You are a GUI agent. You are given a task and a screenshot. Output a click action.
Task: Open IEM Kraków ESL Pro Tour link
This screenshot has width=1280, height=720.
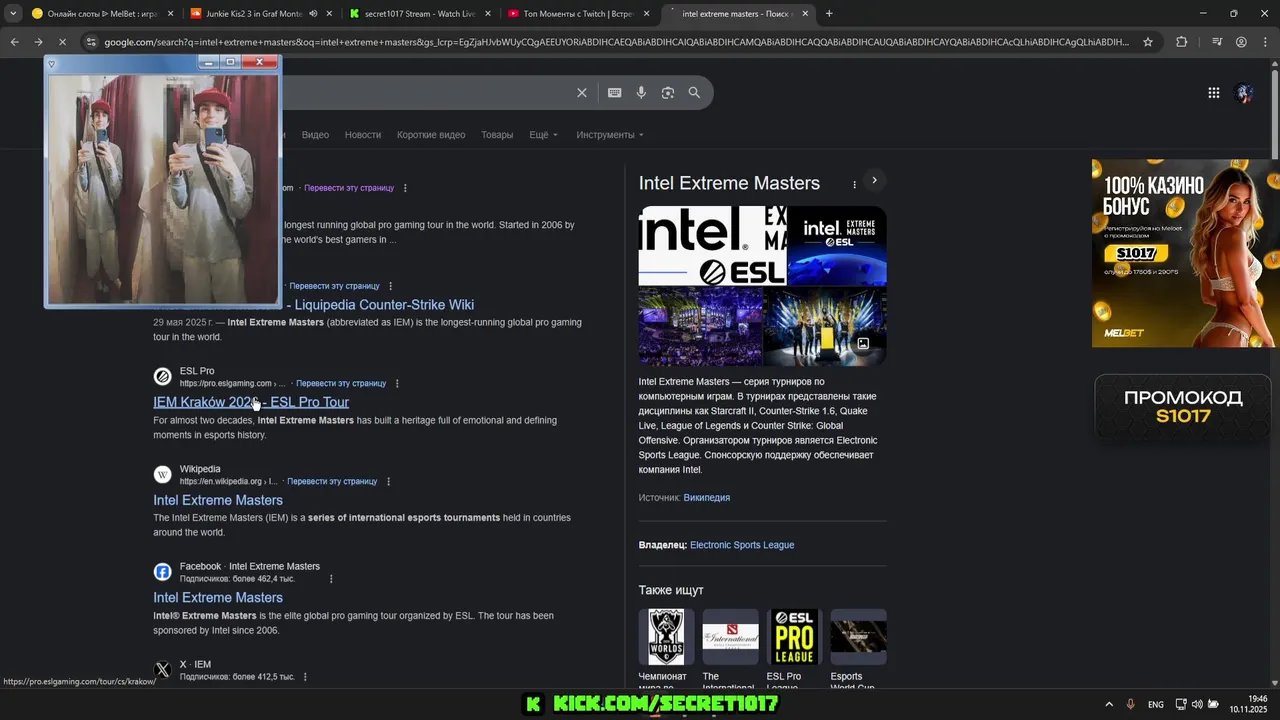point(251,402)
